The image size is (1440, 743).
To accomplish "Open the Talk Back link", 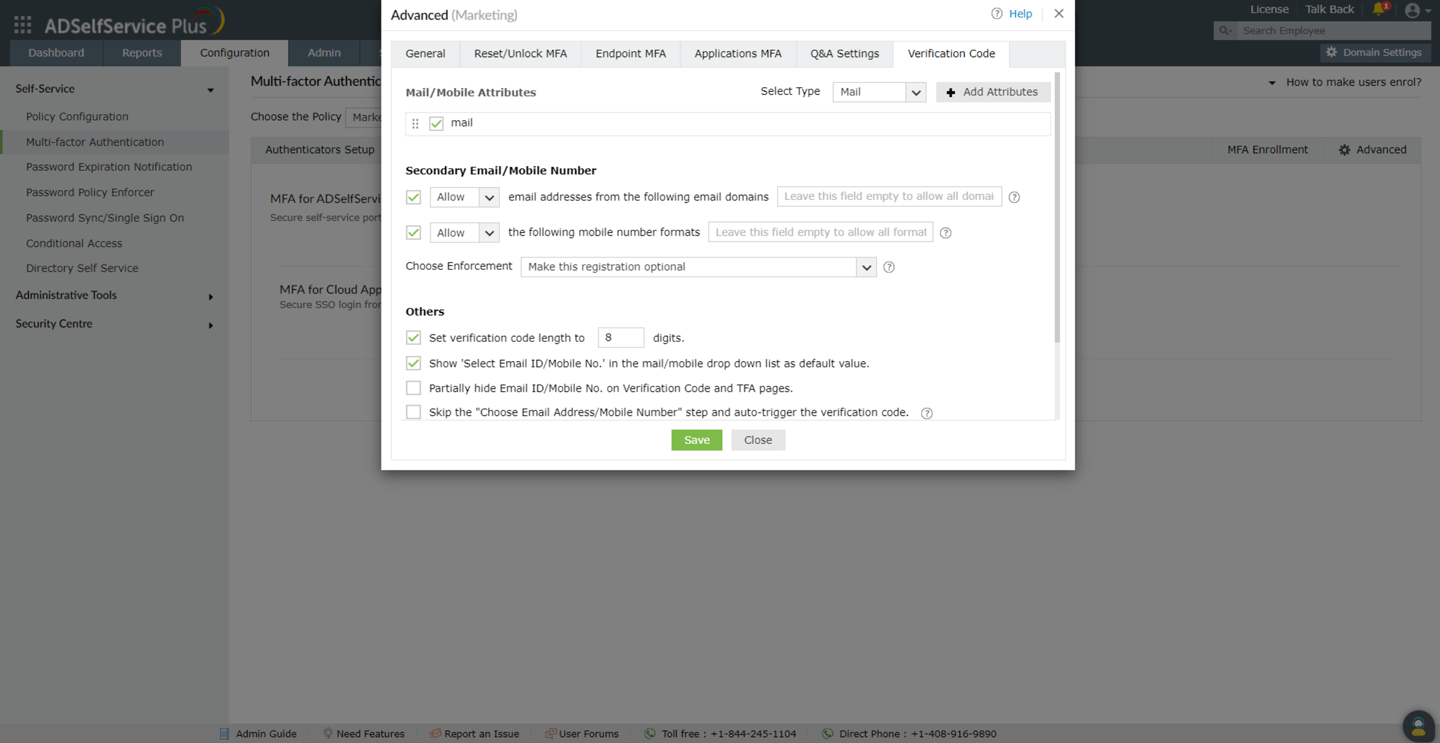I will [x=1329, y=9].
